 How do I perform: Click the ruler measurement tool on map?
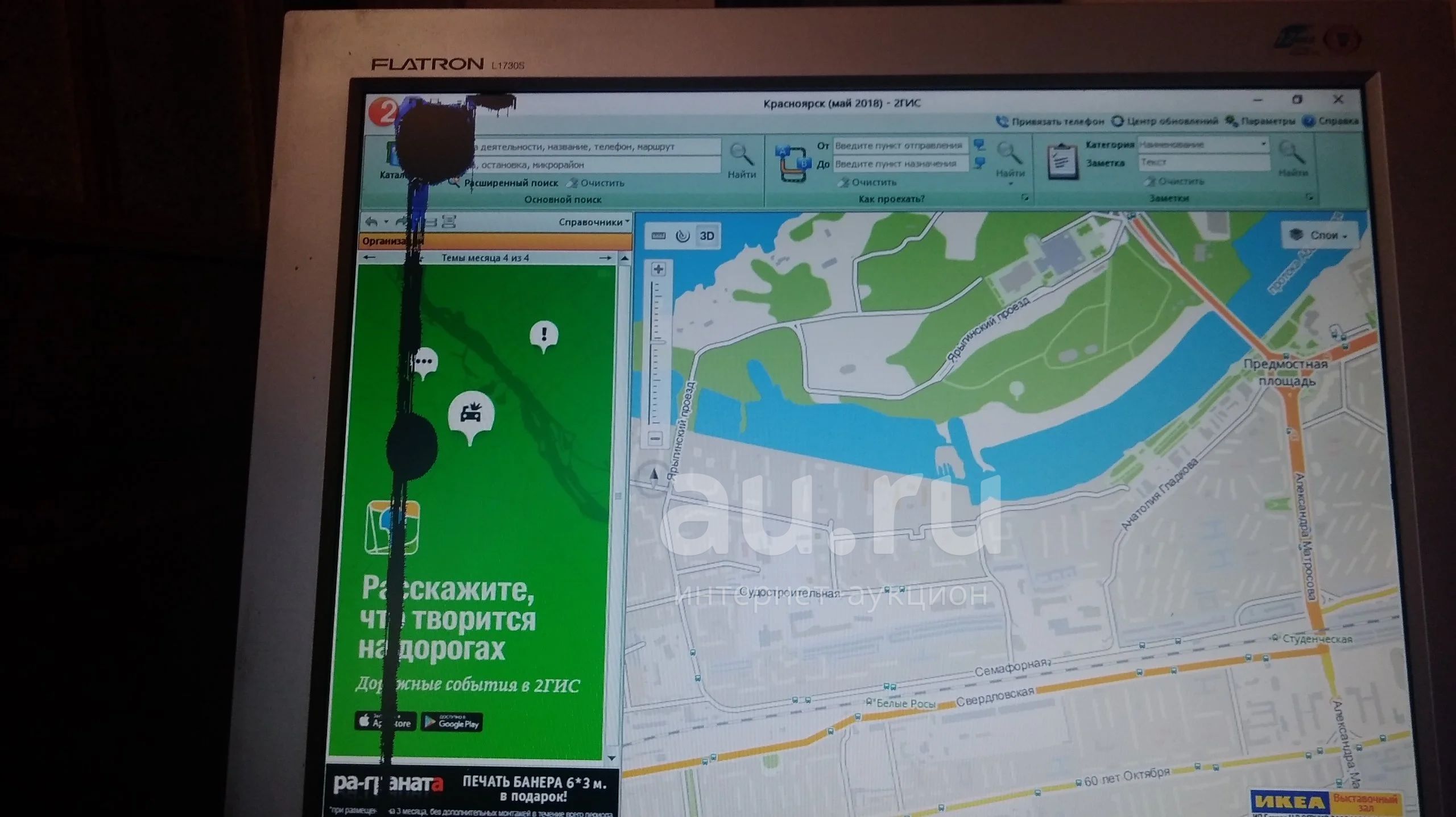click(x=659, y=236)
